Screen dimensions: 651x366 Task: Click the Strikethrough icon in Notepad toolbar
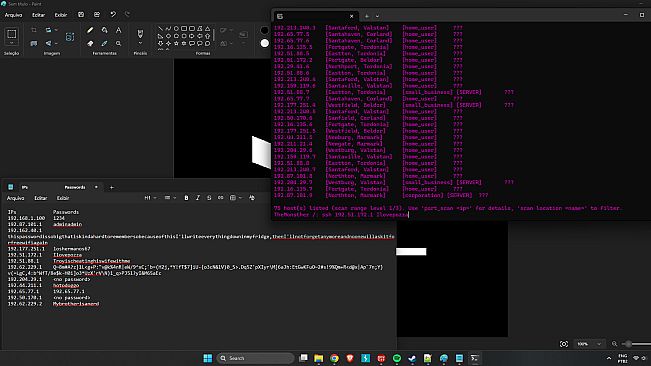pyautogui.click(x=209, y=198)
